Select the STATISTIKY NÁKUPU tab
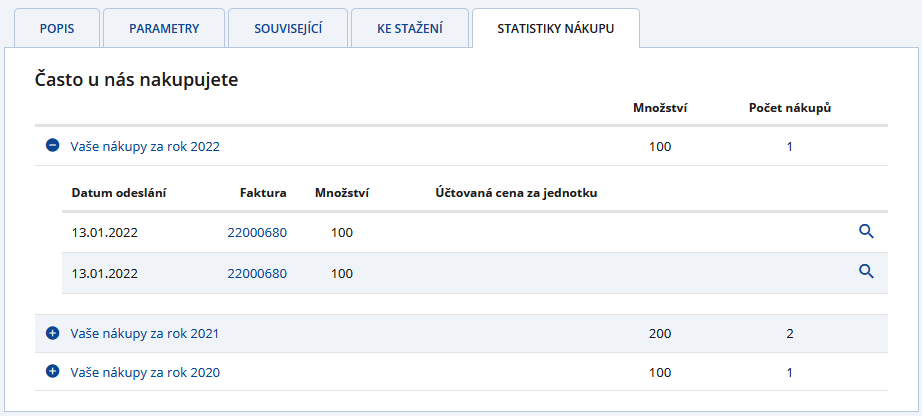Viewport: 922px width, 416px height. (555, 29)
